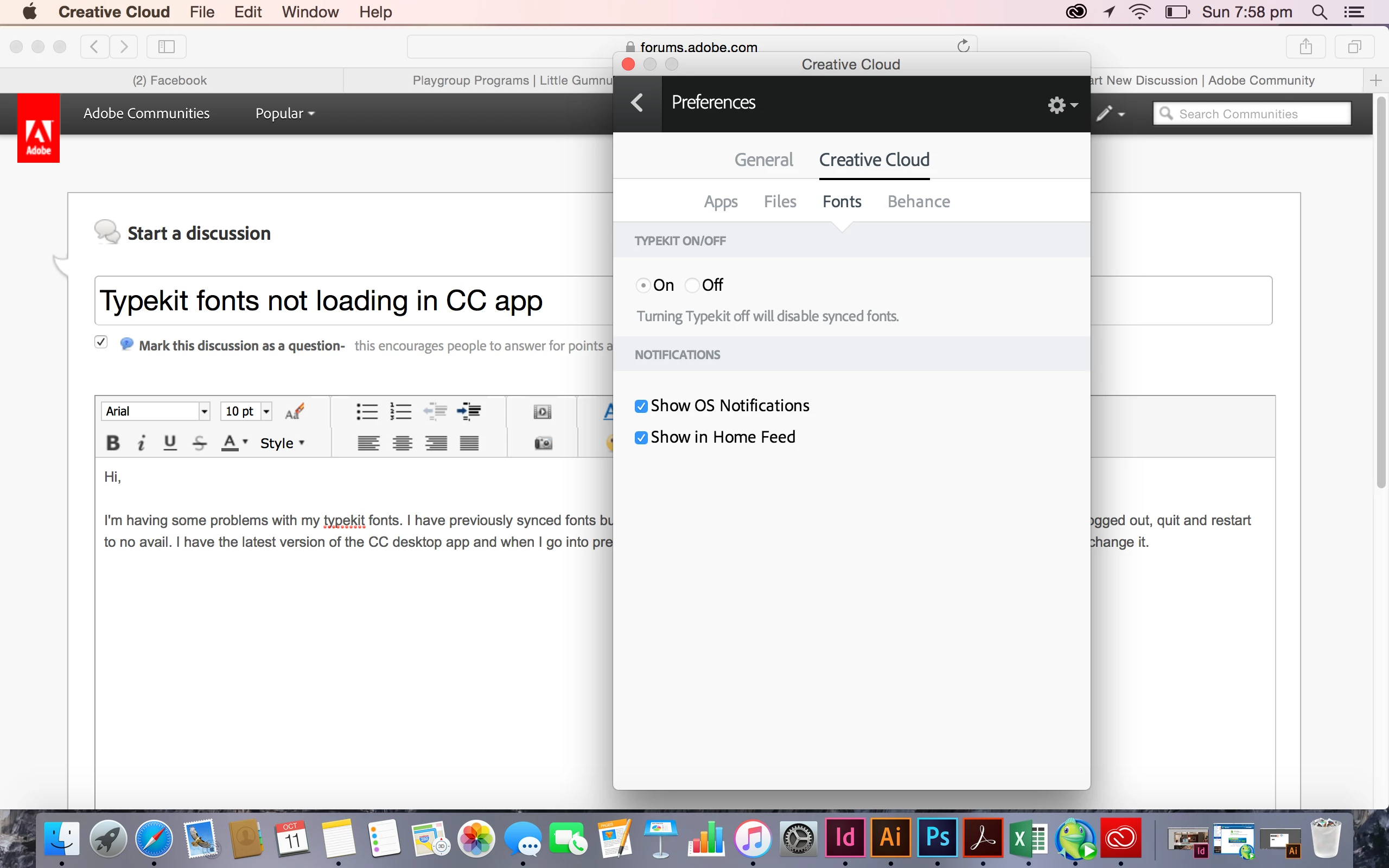The image size is (1389, 868).
Task: Click the Bold formatting icon in editor
Action: tap(113, 443)
